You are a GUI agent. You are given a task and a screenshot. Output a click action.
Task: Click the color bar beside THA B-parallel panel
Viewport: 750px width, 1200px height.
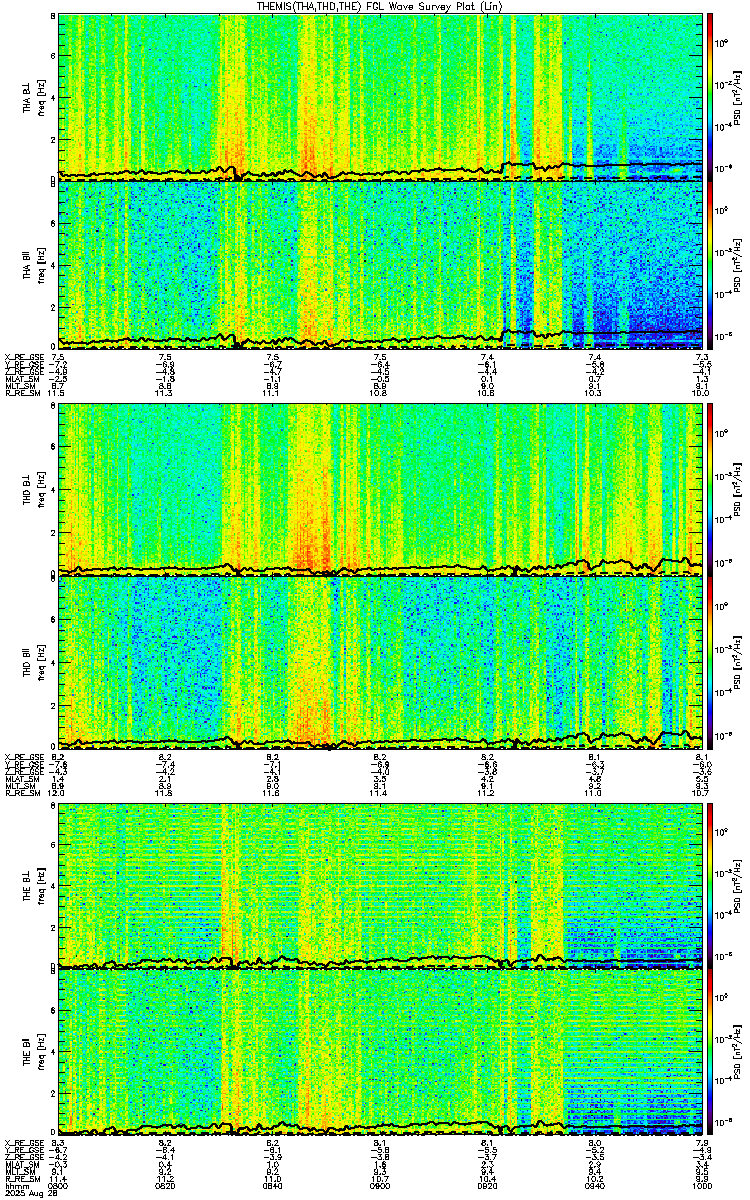(711, 263)
